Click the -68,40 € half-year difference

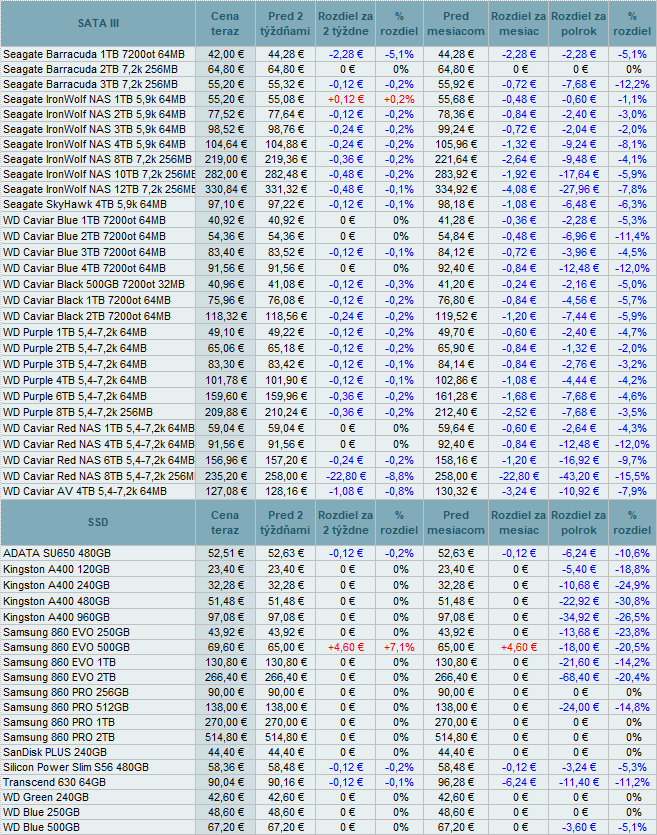tap(579, 677)
